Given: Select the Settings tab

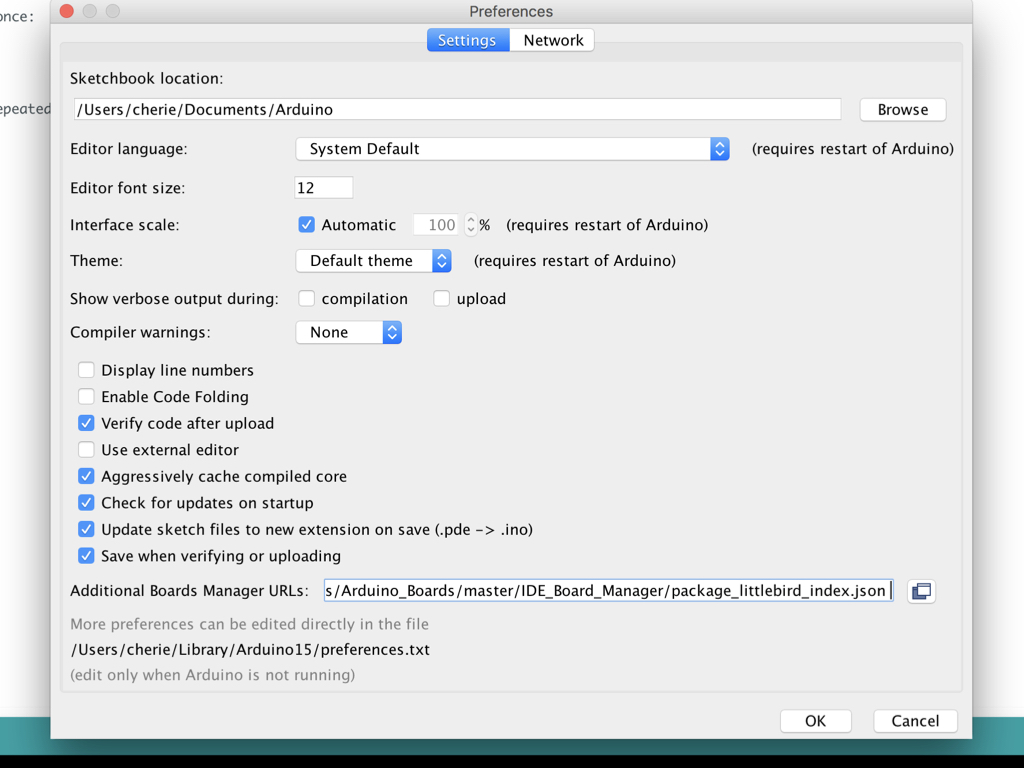Looking at the screenshot, I should [468, 40].
